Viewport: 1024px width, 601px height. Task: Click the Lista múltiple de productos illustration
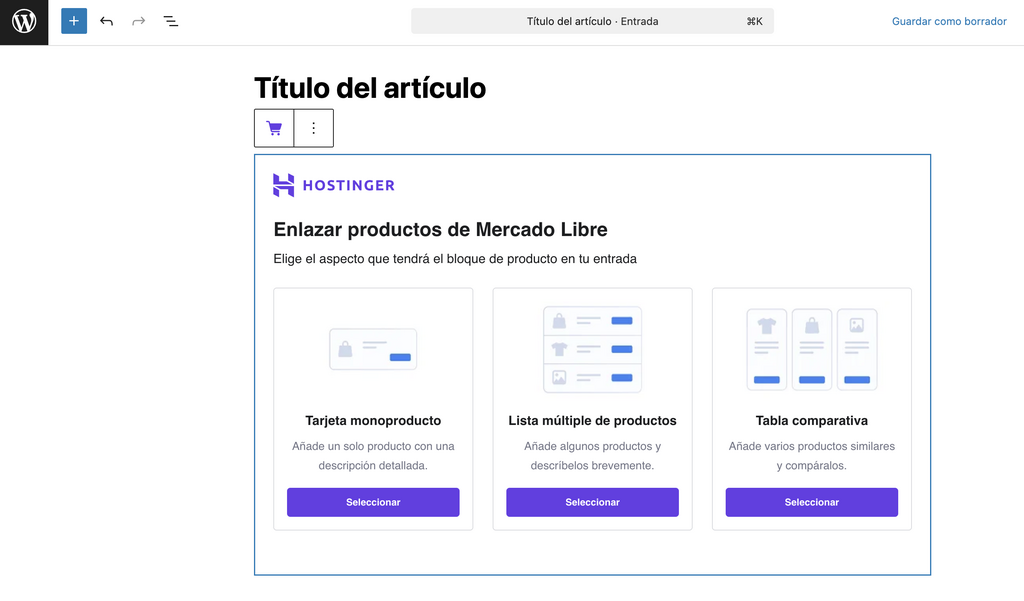coord(592,349)
